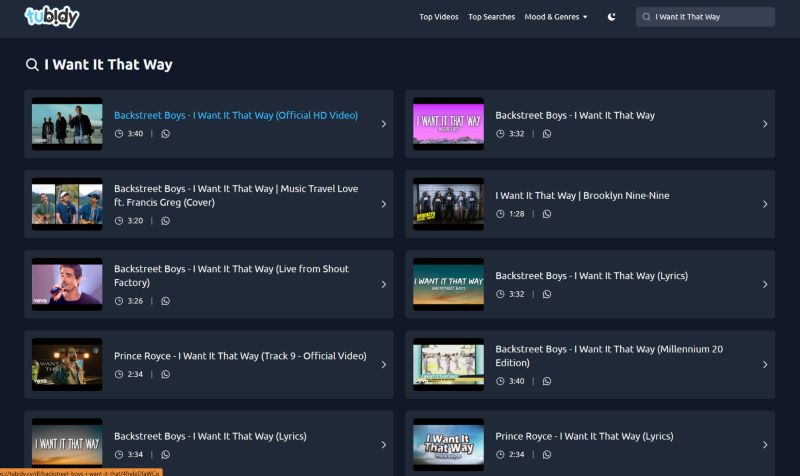
Task: Click WhatsApp icon for Music Travel Love cover
Action: click(166, 221)
